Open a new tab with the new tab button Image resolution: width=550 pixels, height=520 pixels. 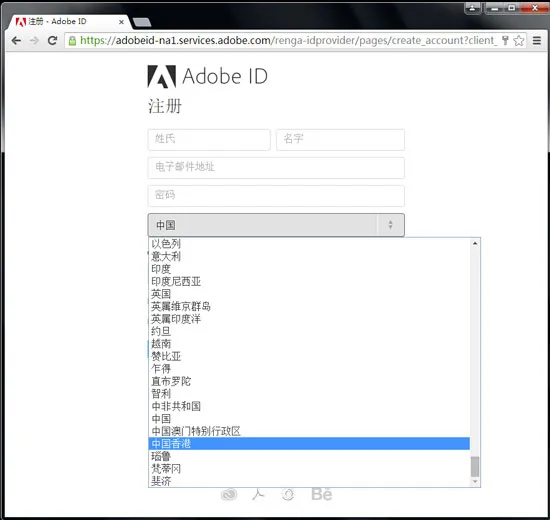pos(142,22)
